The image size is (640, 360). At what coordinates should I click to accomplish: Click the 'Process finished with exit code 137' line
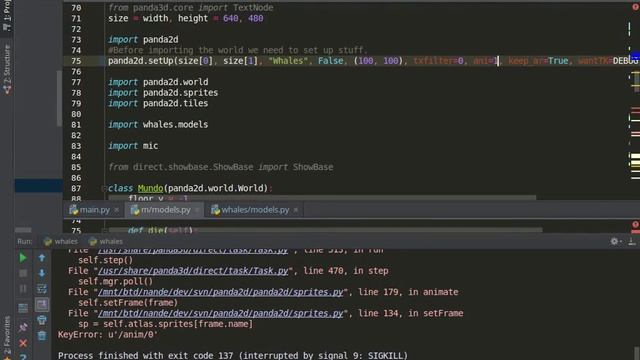pos(233,355)
